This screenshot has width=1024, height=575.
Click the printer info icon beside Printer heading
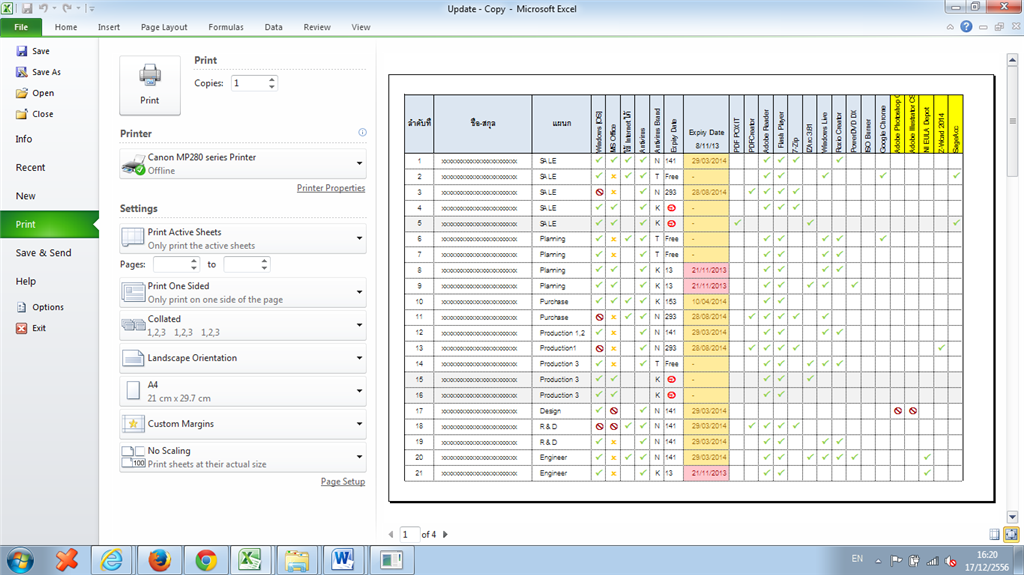362,132
